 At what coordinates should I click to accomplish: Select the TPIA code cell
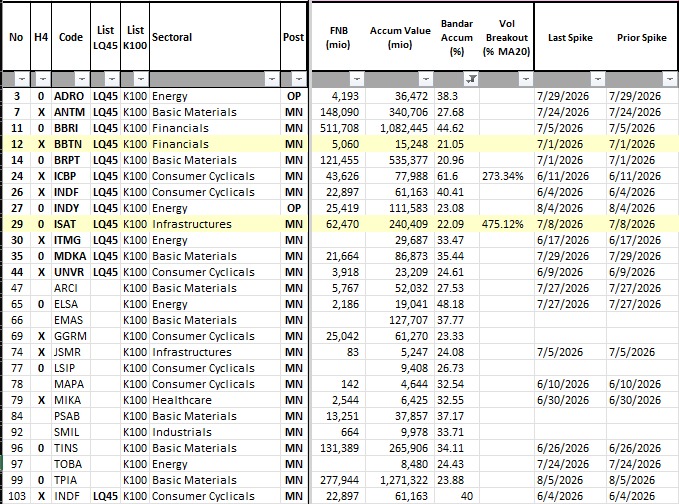click(71, 481)
